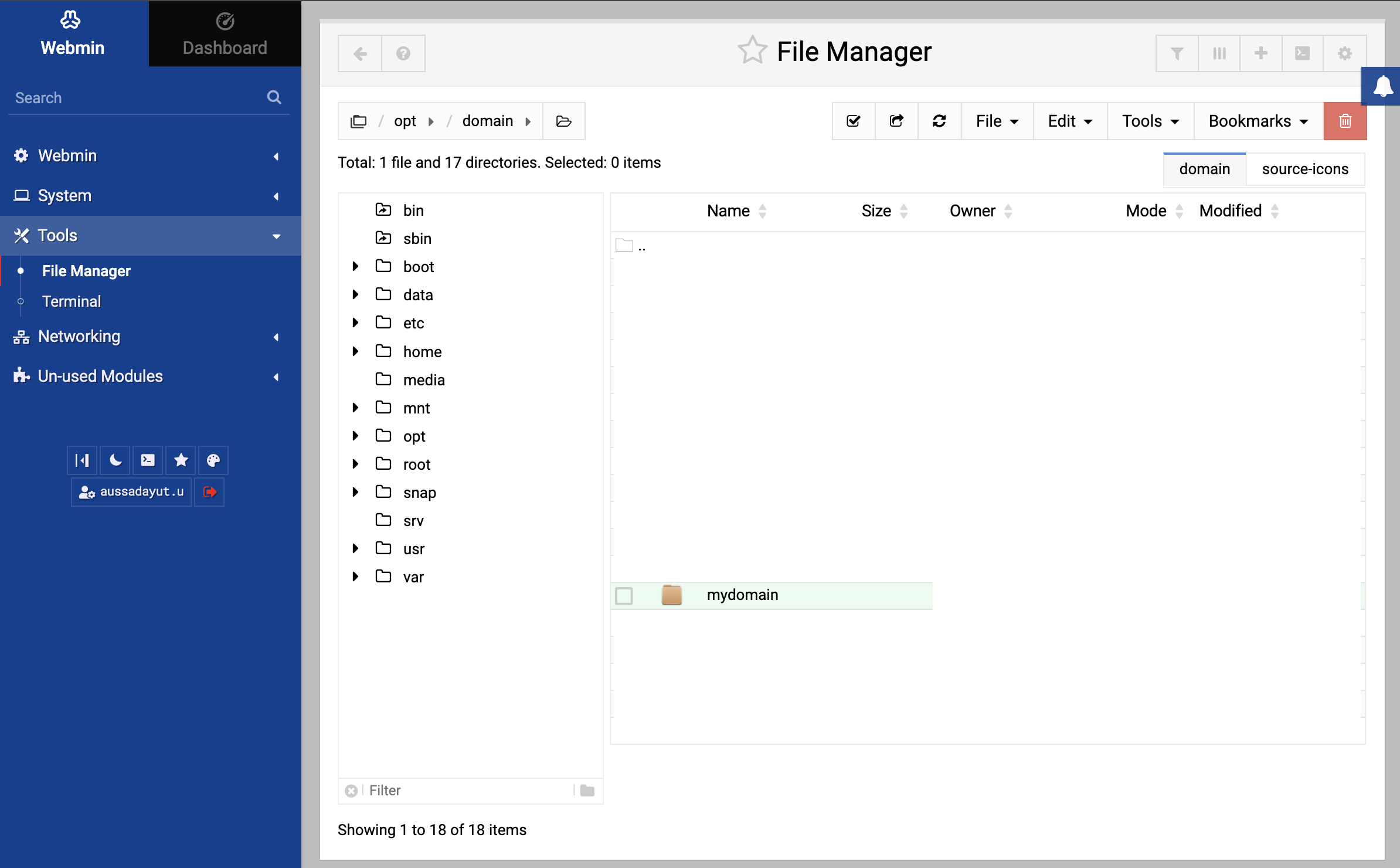Viewport: 1400px width, 868px height.
Task: Check the mydomain folder checkbox
Action: 624,596
